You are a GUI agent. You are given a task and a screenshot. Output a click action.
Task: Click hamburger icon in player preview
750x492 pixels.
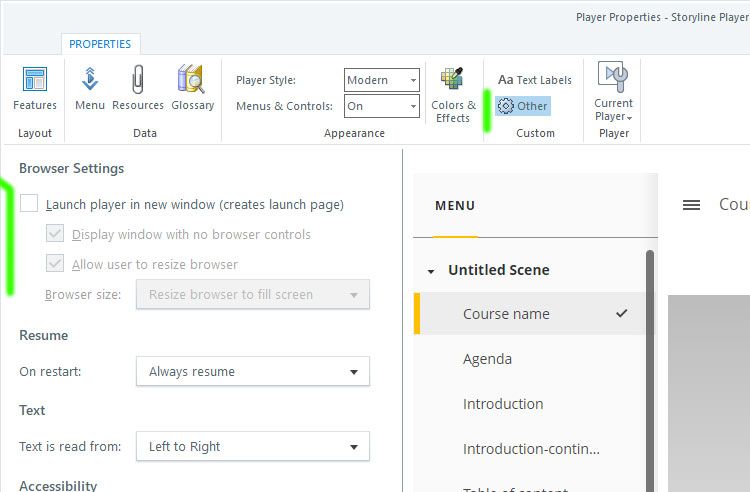tap(691, 205)
